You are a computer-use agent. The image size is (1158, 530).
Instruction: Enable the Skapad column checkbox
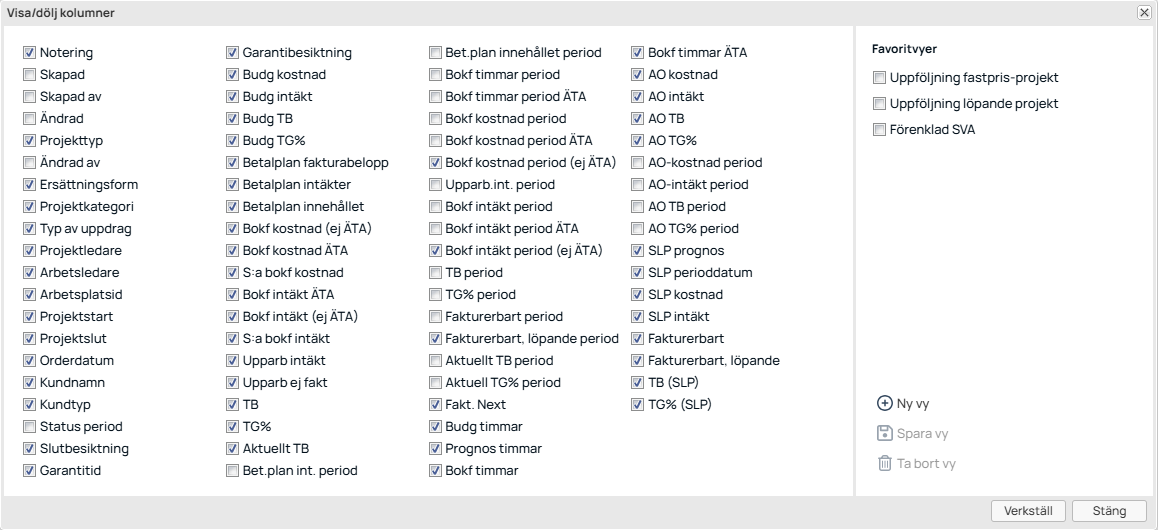click(30, 75)
